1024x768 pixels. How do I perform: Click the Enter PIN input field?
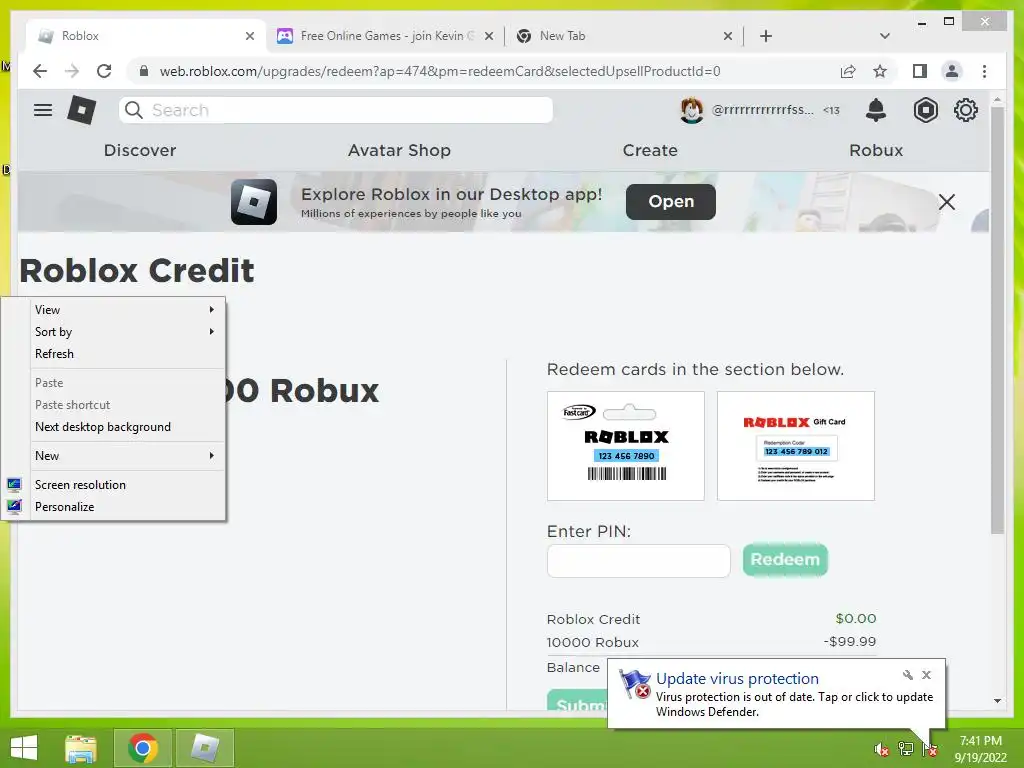click(638, 560)
